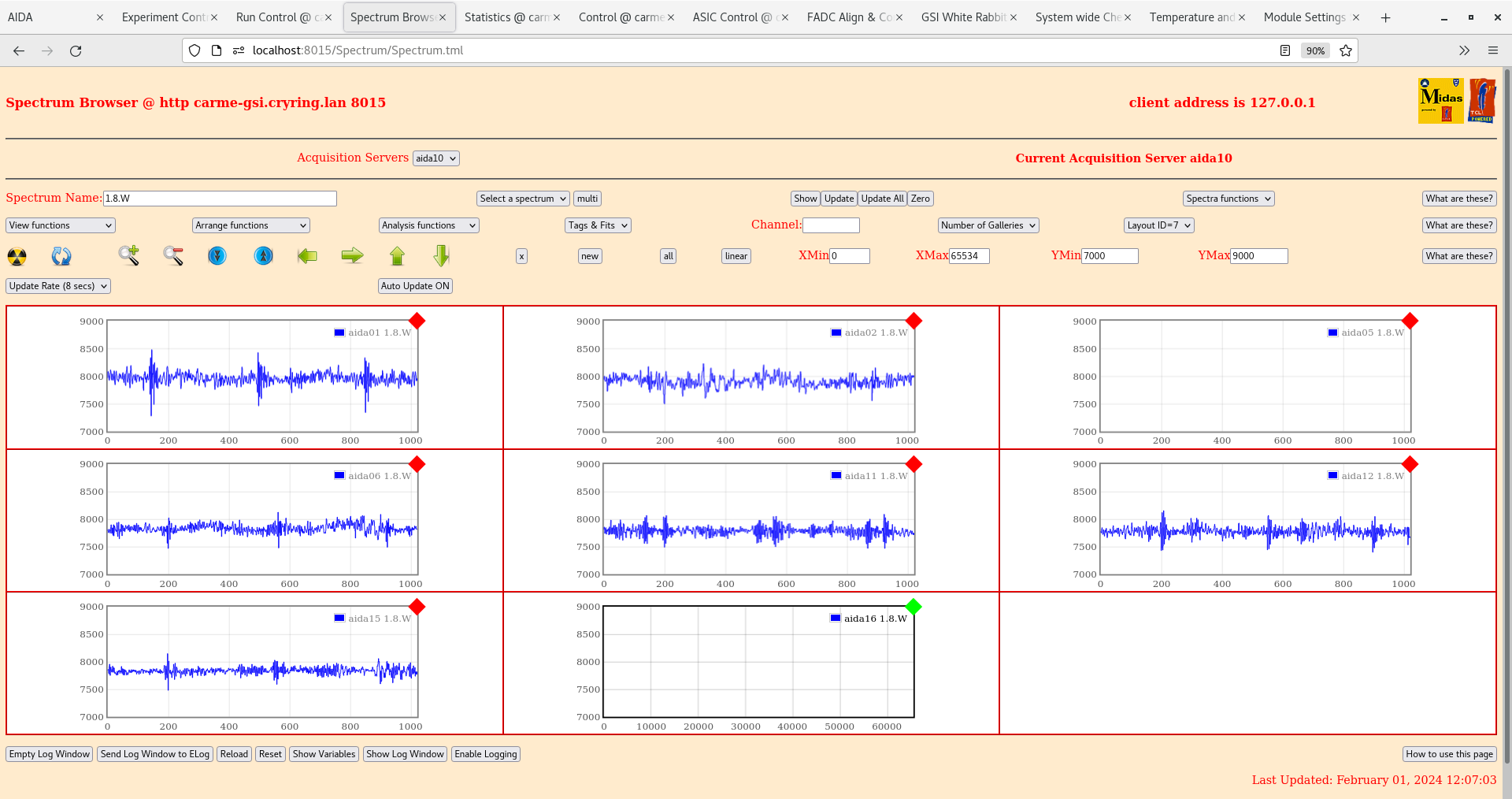Click the radioactive zero-spectrum icon
Screen dimensions: 1512x799
coord(16,256)
